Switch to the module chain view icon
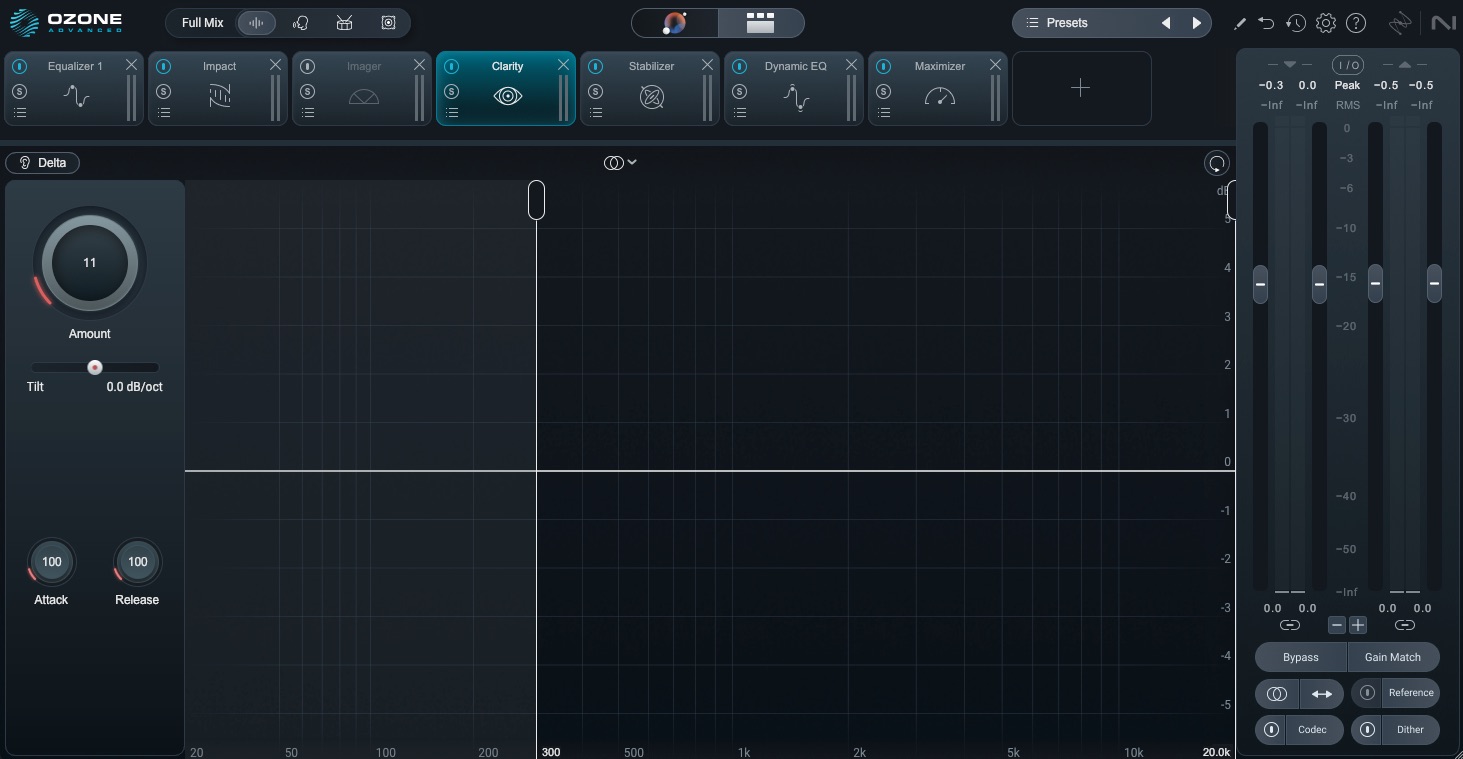This screenshot has width=1463, height=759. [x=761, y=23]
